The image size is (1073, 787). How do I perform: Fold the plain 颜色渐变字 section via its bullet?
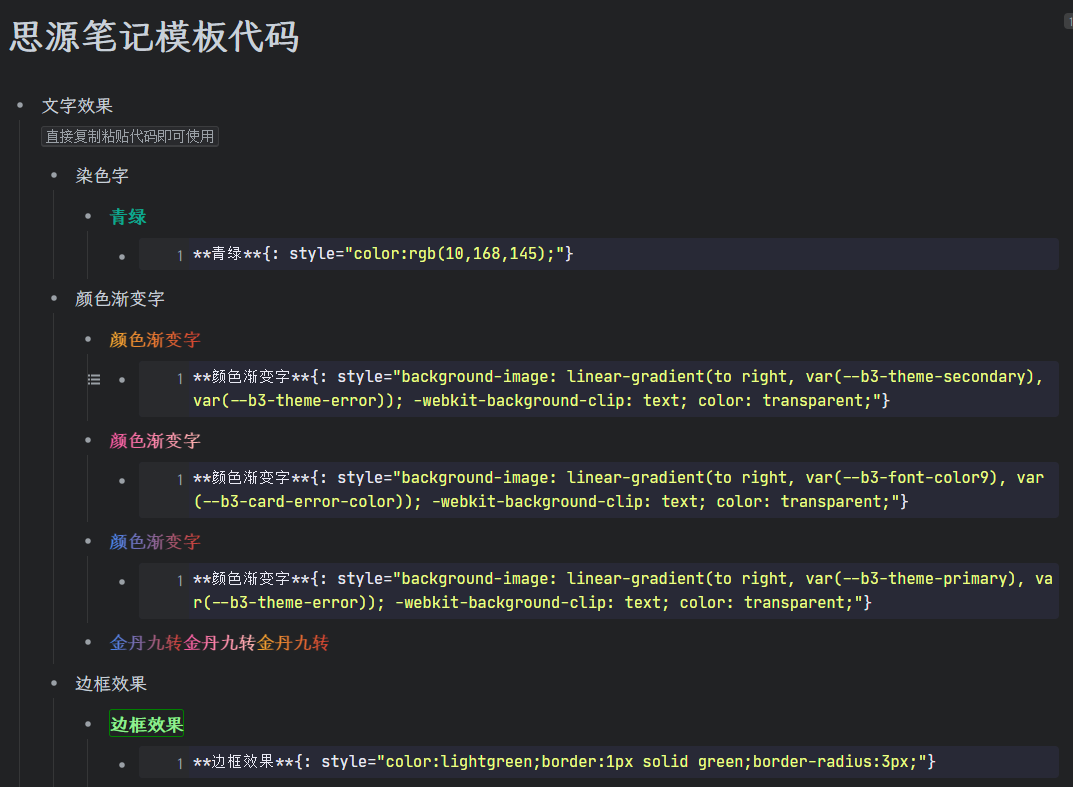54,299
